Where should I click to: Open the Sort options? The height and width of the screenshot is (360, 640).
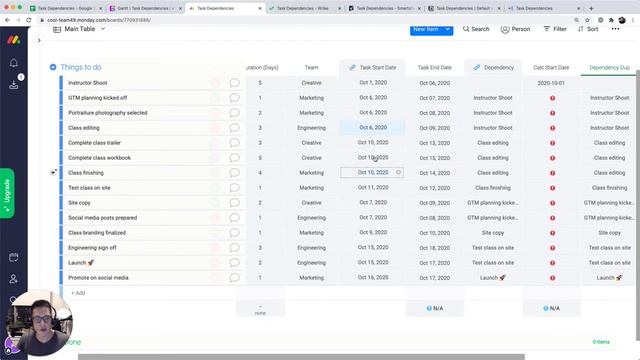click(588, 29)
